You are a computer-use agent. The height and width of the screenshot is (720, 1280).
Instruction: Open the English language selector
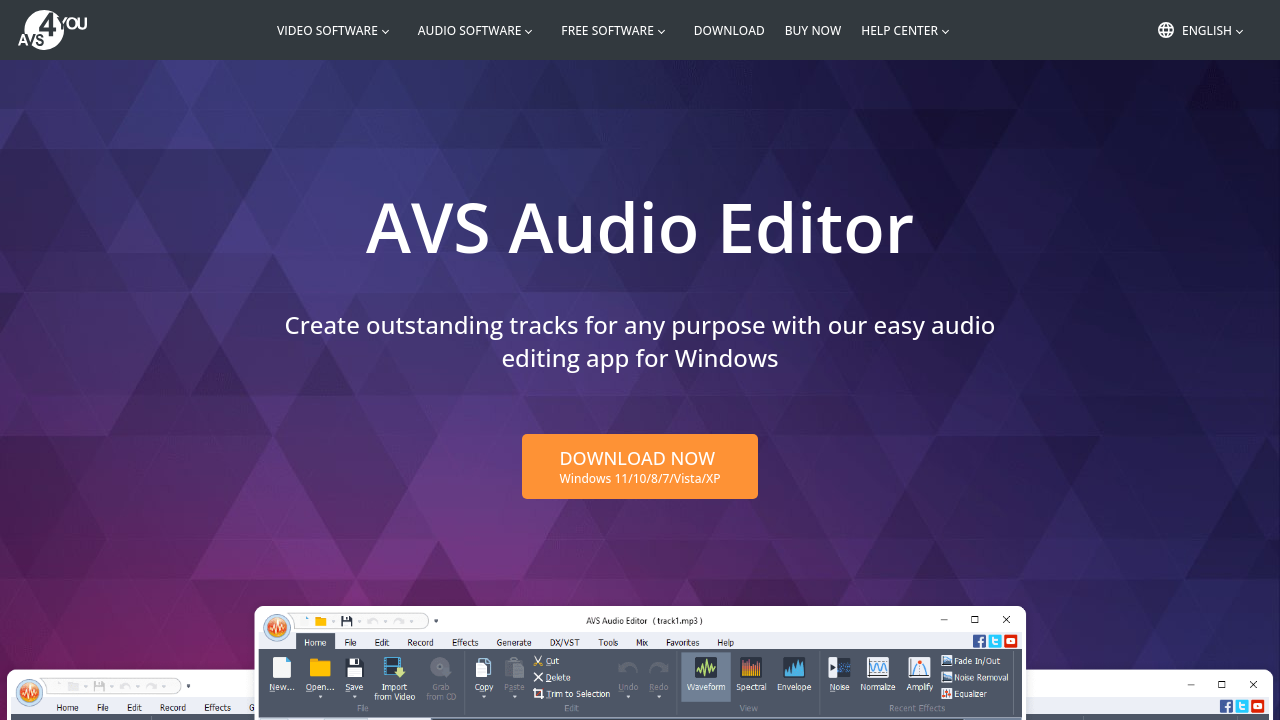pyautogui.click(x=1201, y=31)
